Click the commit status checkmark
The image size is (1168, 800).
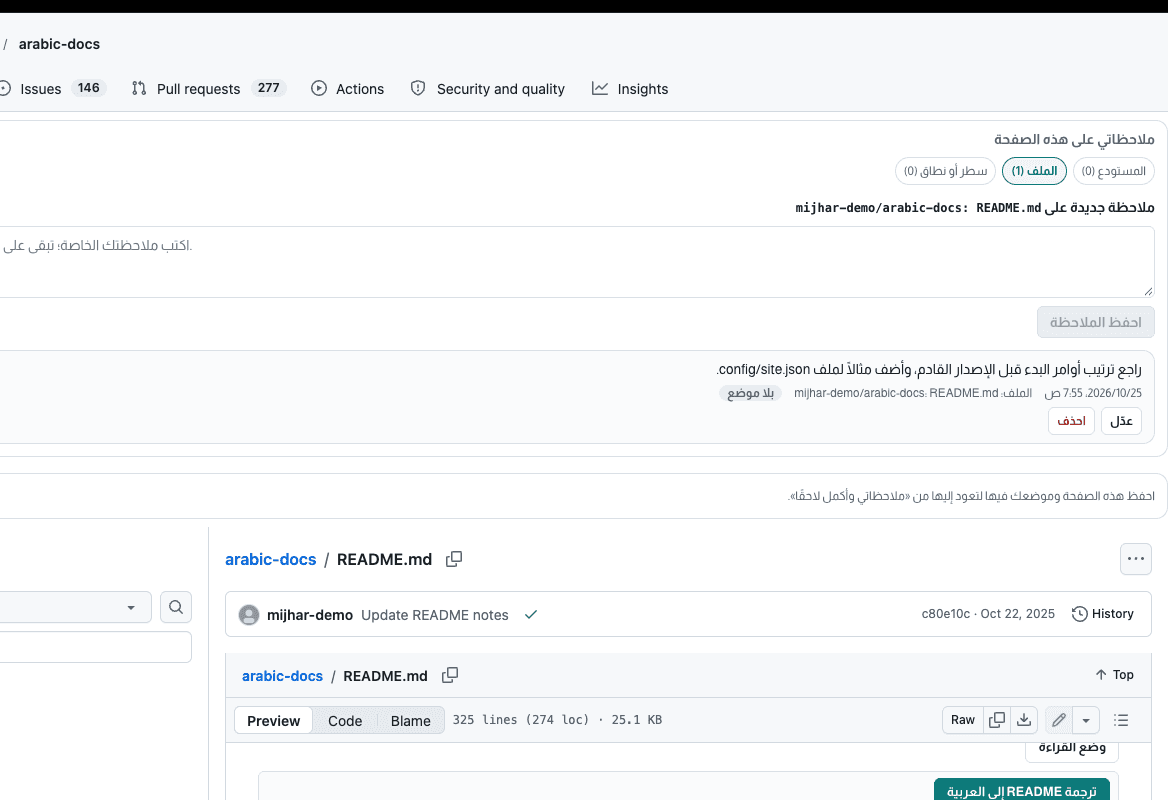(530, 615)
